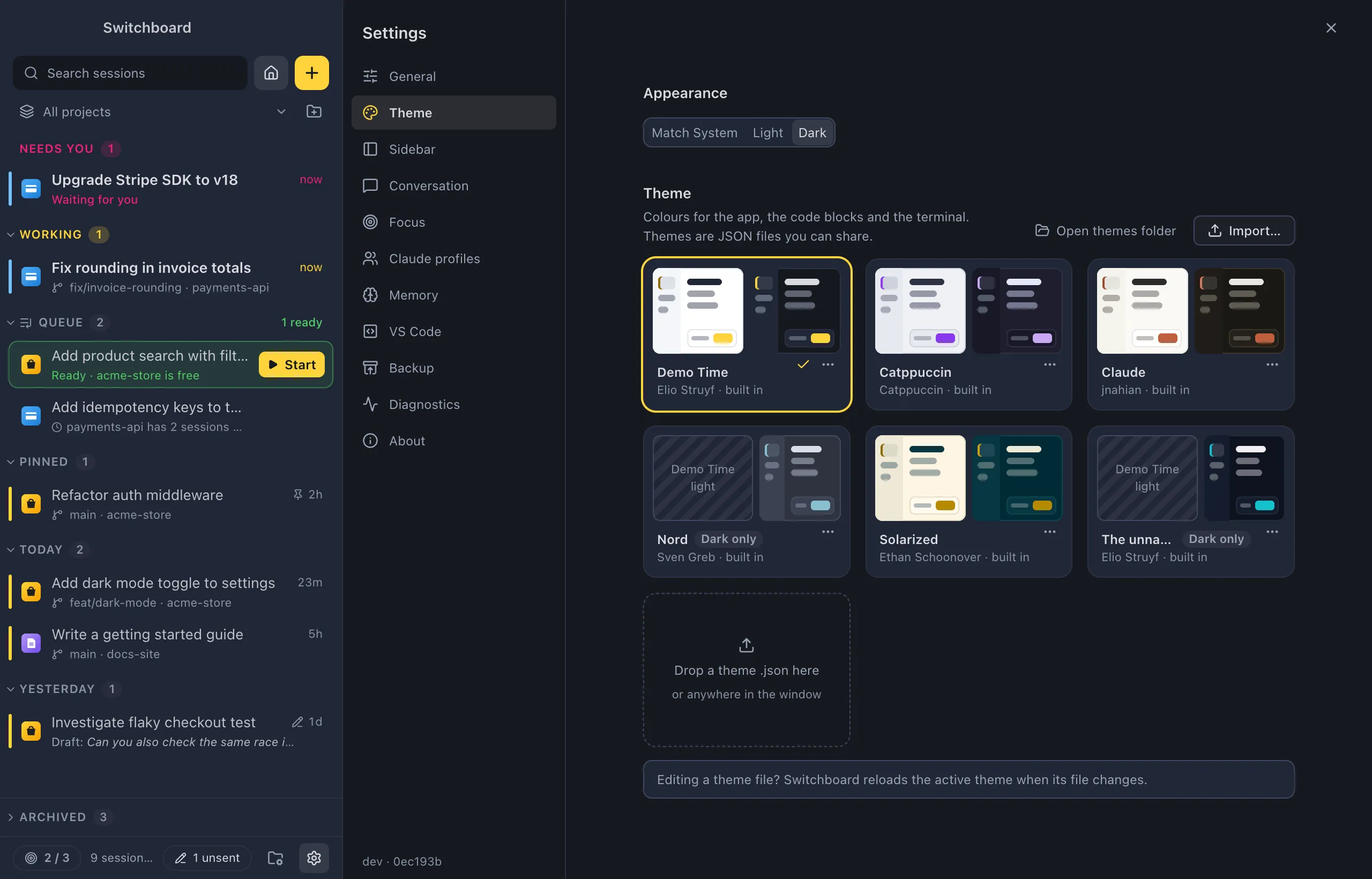Select the Solarized theme card
The height and width of the screenshot is (879, 1372).
pyautogui.click(x=968, y=502)
